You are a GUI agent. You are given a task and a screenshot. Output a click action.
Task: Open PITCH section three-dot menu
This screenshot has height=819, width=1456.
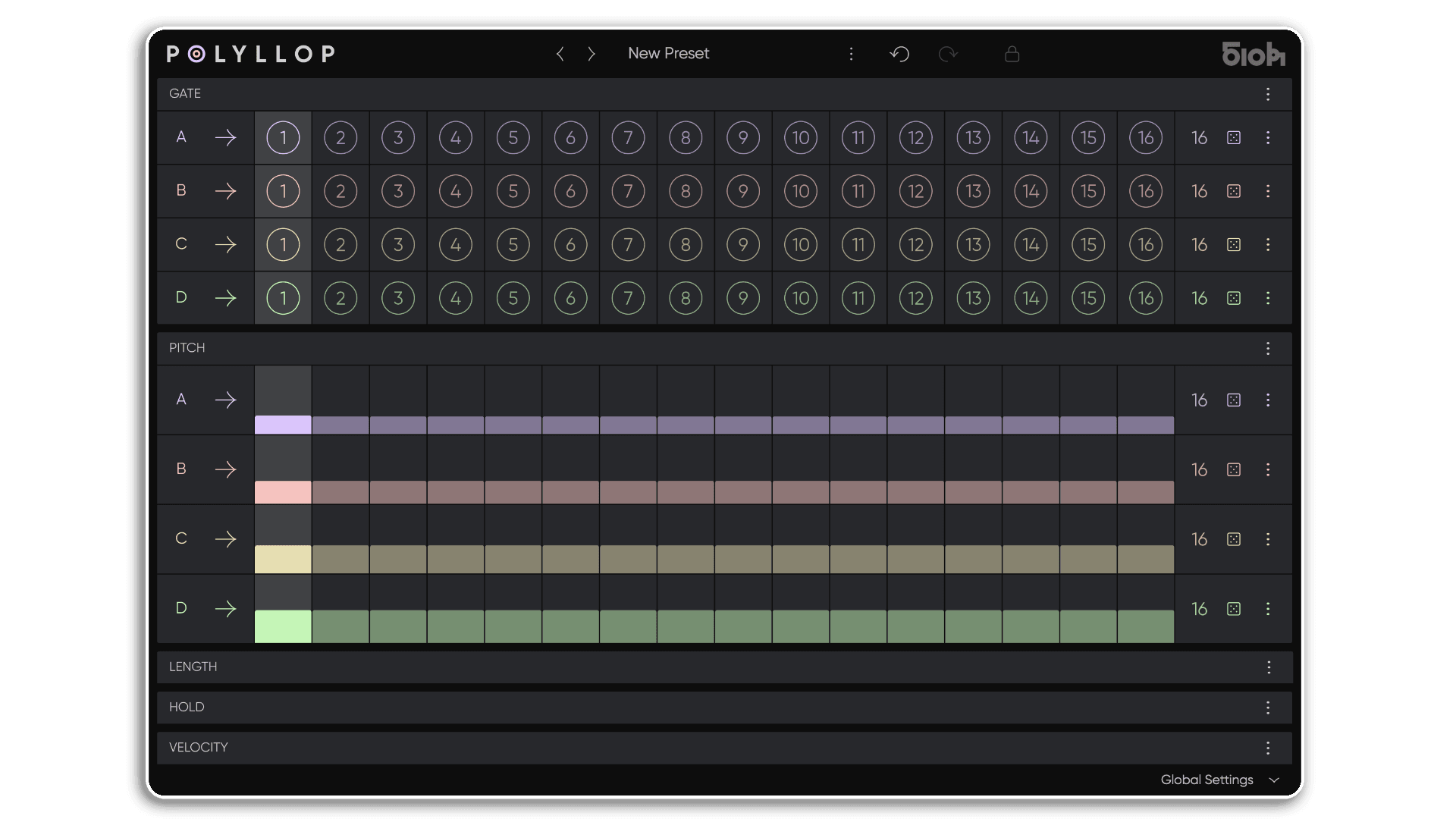(1268, 348)
